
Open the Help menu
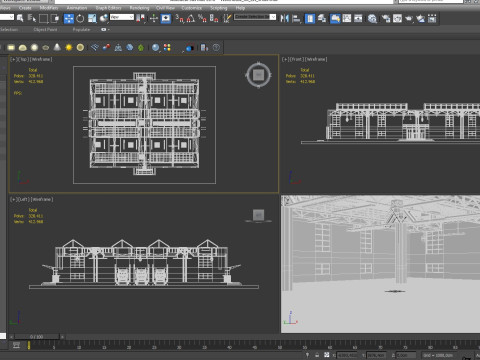coord(240,8)
